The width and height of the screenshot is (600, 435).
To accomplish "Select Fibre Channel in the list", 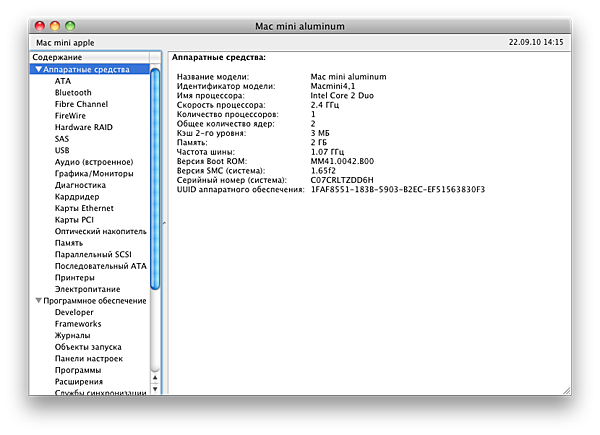I will [81, 104].
